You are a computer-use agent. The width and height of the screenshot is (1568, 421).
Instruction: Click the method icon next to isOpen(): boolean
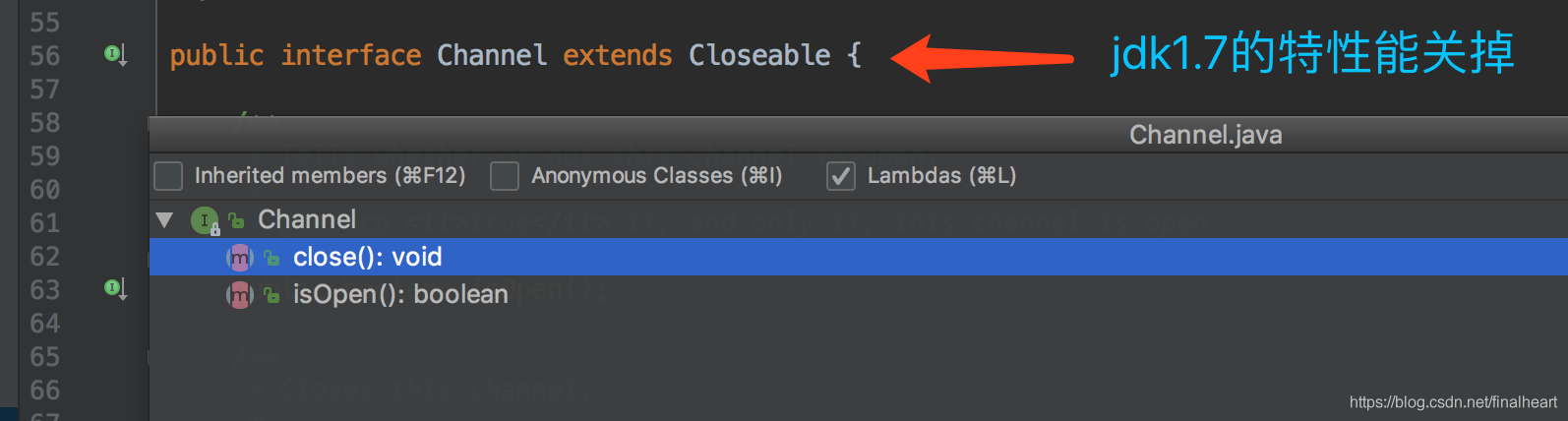tap(240, 294)
